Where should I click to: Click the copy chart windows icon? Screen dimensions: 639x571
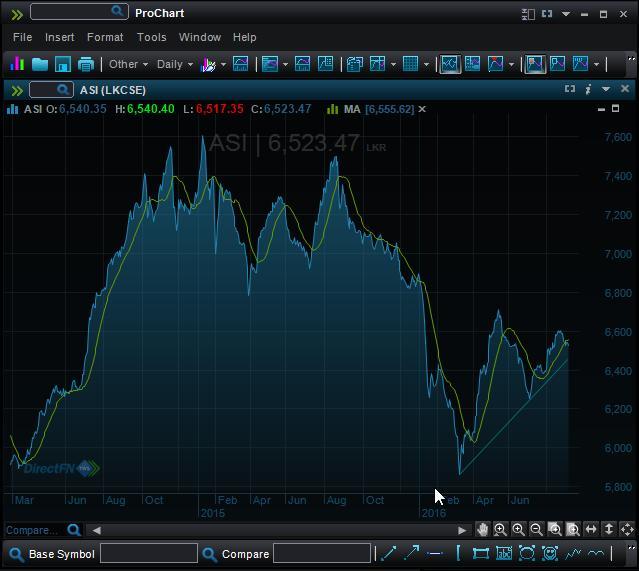point(355,64)
